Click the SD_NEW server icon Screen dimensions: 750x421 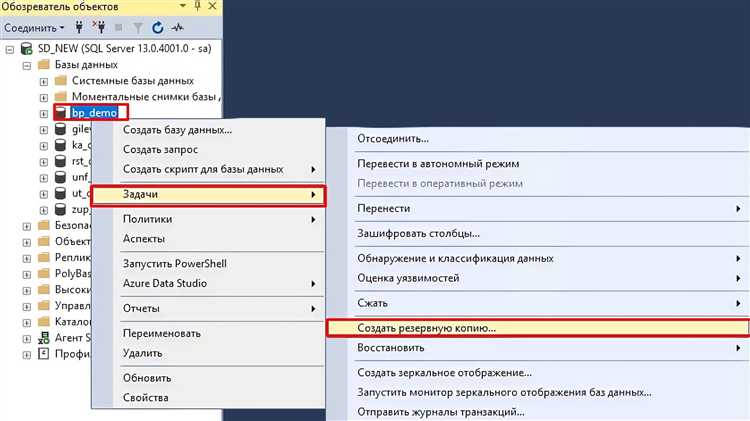click(x=26, y=48)
